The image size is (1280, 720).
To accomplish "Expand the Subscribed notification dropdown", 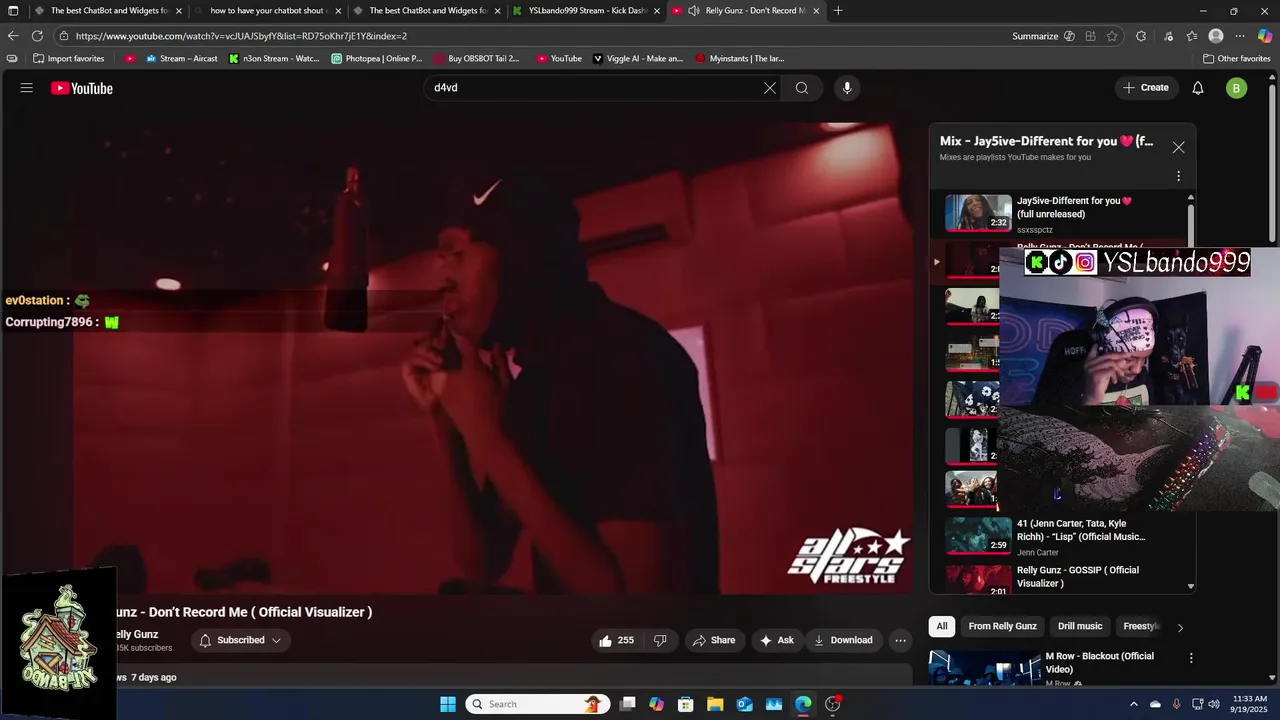I will pos(241,640).
